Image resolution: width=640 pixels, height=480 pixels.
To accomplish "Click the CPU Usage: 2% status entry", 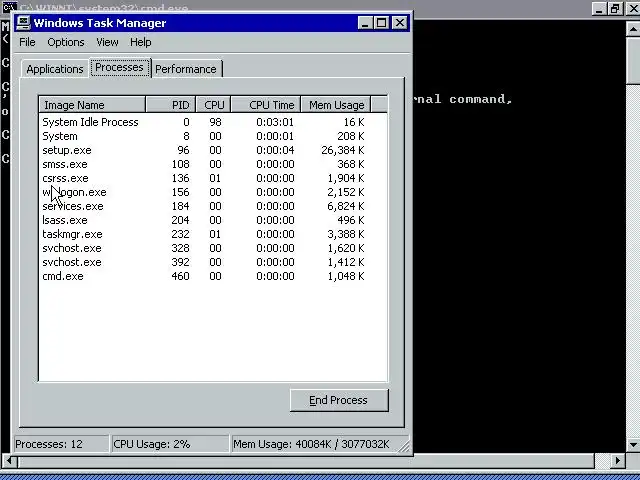I will tap(169, 444).
